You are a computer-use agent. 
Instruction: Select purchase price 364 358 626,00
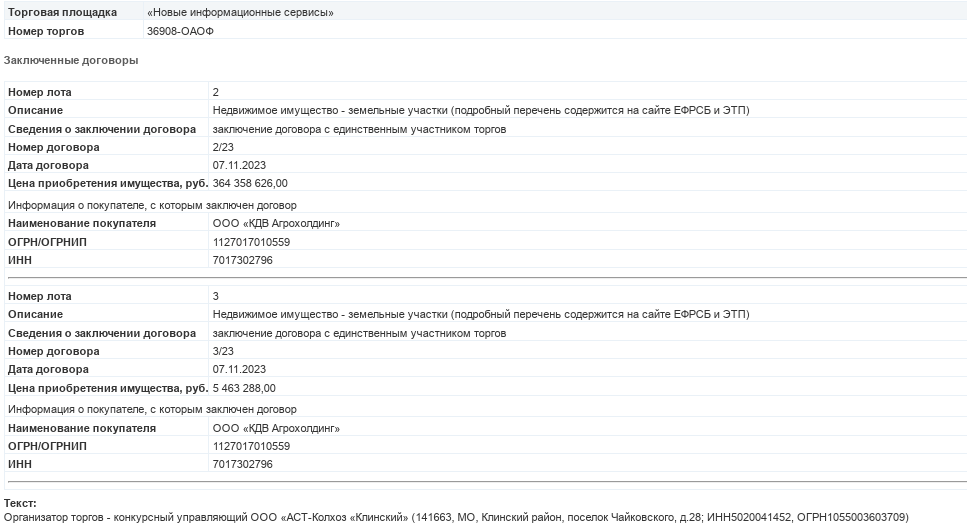pyautogui.click(x=250, y=183)
